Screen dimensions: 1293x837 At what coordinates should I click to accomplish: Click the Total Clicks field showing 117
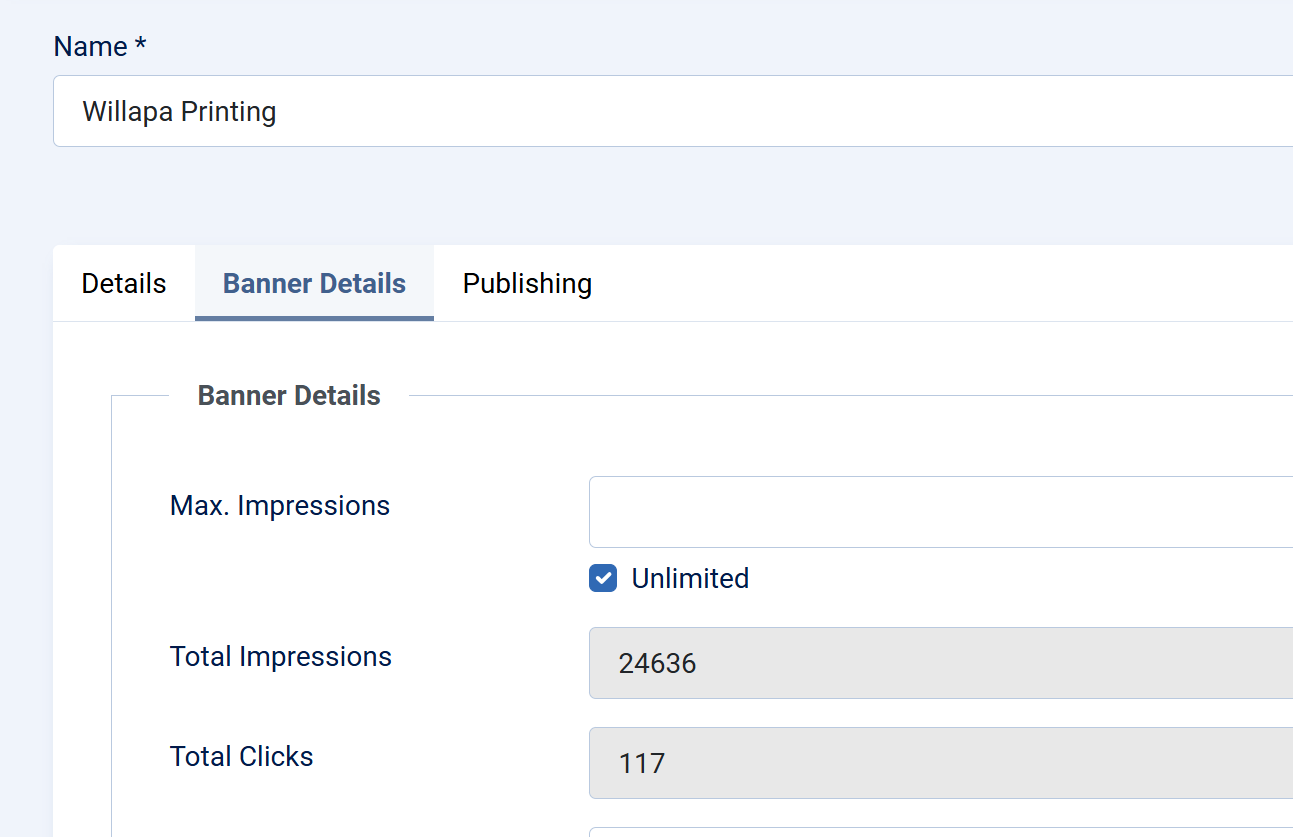941,763
